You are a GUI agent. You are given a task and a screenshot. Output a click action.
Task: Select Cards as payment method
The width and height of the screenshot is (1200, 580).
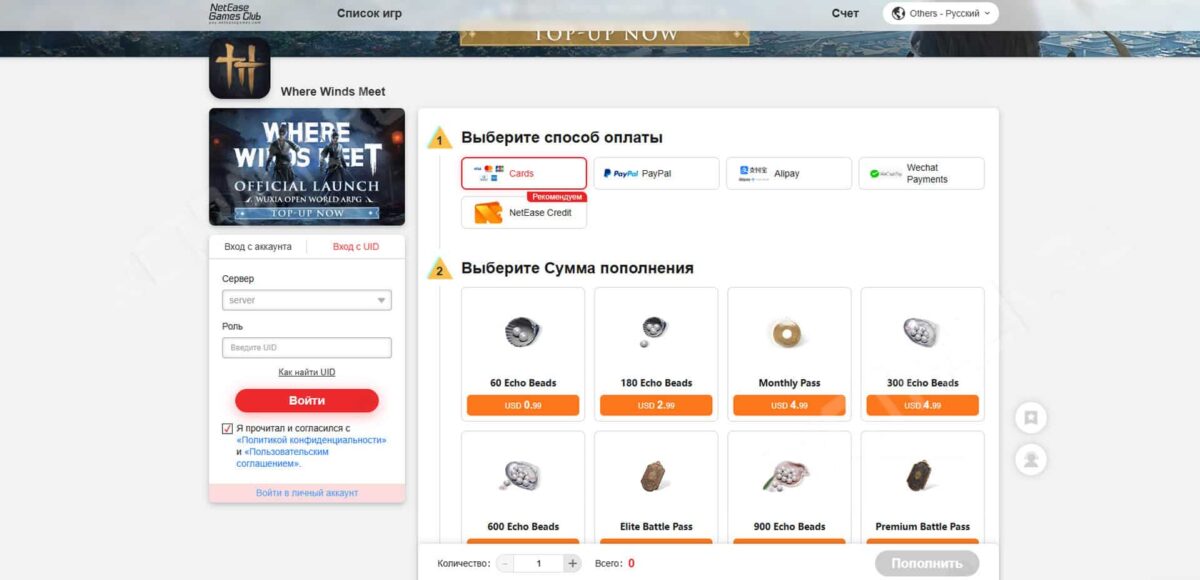523,173
